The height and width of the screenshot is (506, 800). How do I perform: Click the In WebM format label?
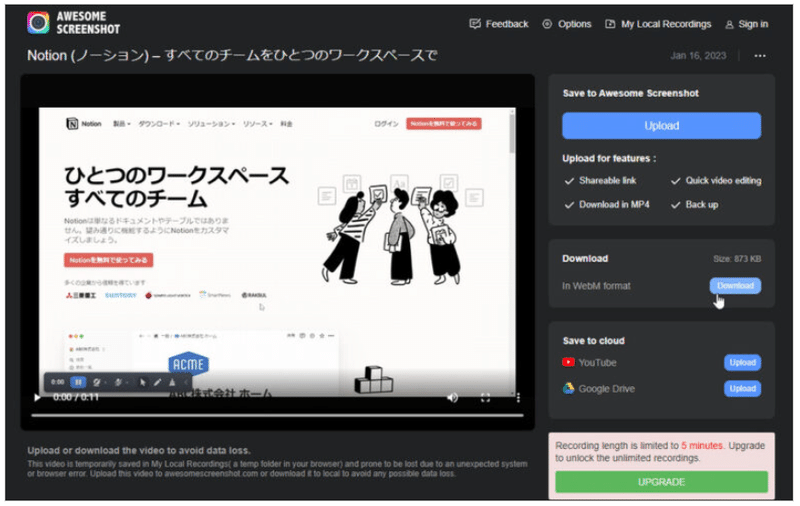(x=596, y=286)
